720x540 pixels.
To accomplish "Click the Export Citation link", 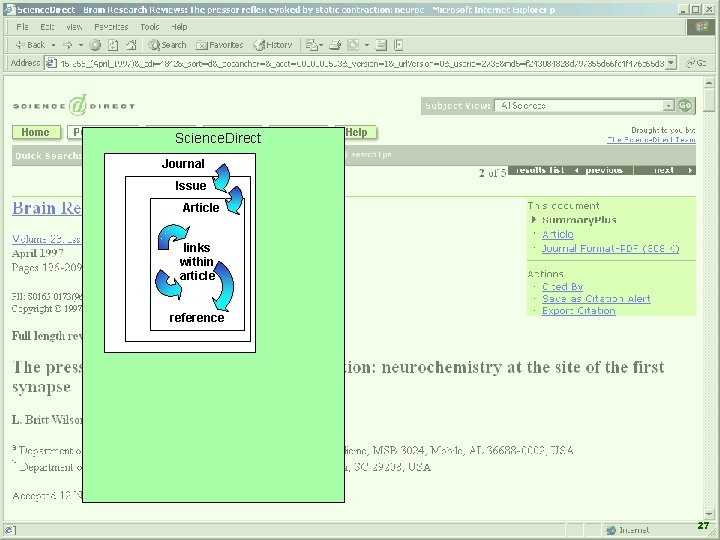I will click(579, 310).
